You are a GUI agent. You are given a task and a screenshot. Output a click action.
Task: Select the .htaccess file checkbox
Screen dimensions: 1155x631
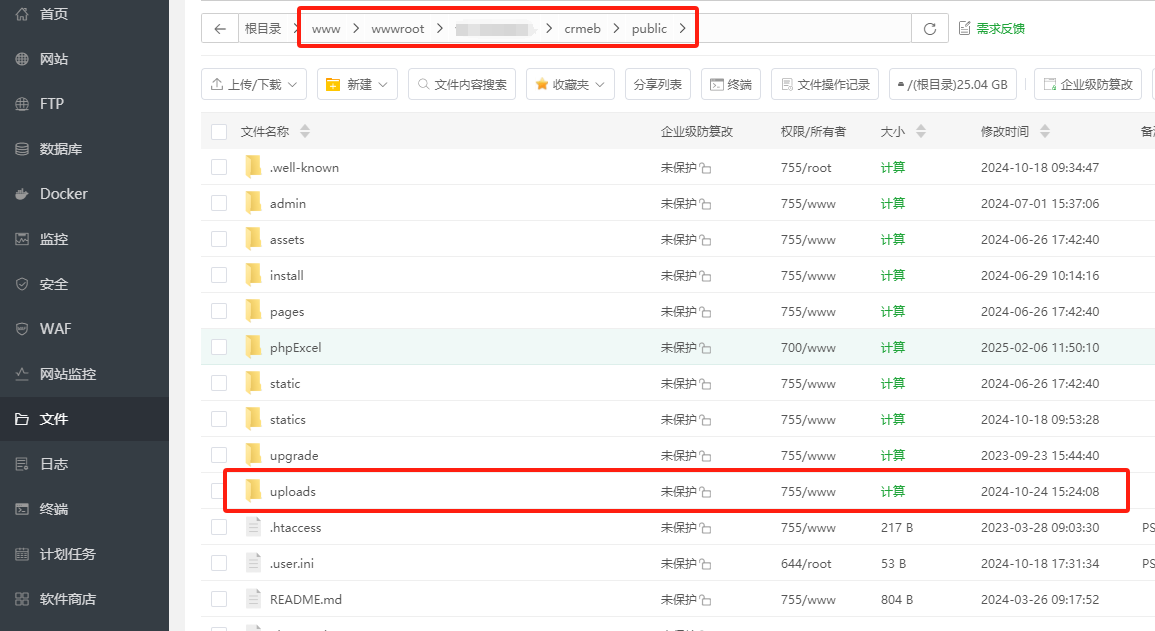219,528
